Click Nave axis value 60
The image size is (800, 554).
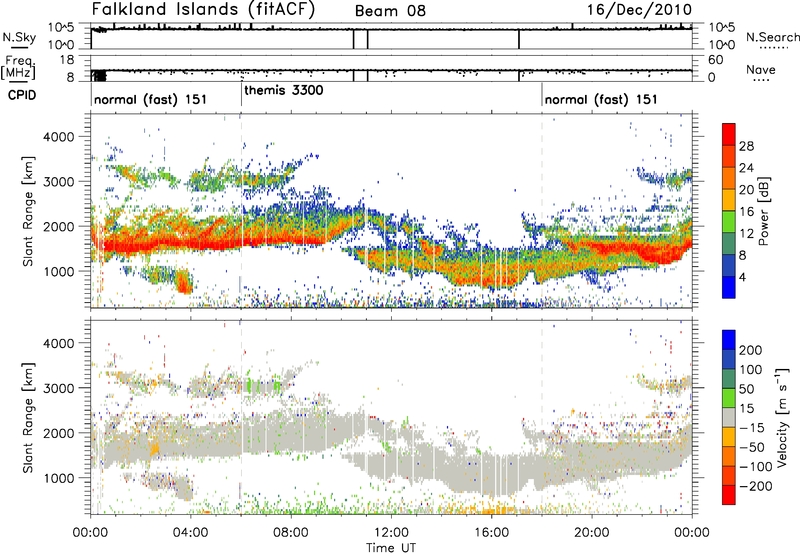click(x=715, y=60)
